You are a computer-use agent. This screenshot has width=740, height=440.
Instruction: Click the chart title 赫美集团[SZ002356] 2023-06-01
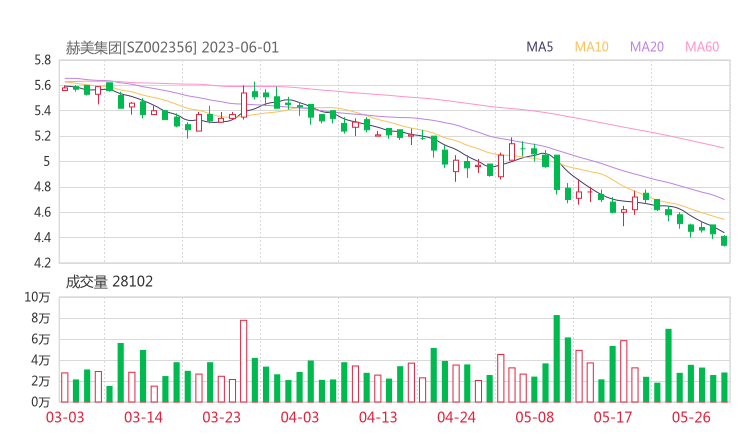click(172, 48)
